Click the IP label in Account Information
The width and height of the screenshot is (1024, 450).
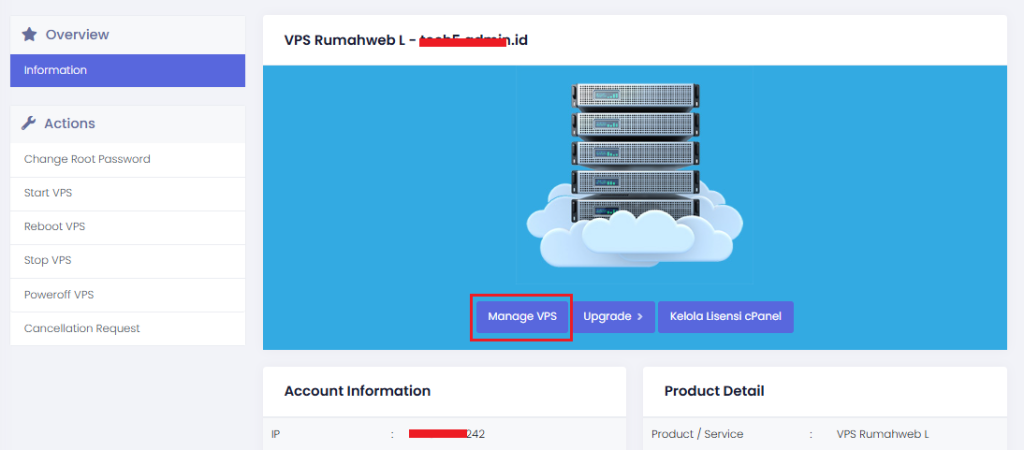point(276,434)
